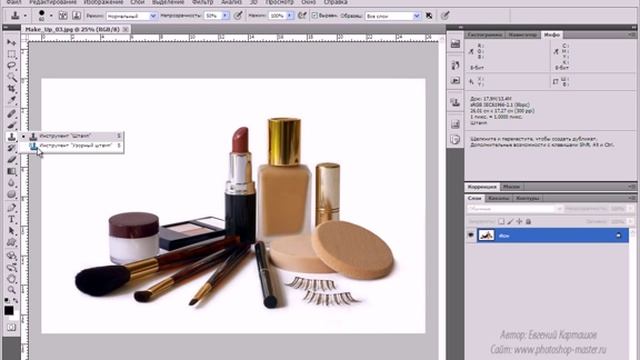Switch to the Контуры tab
Viewport: 640px width, 360px height.
pyautogui.click(x=527, y=198)
